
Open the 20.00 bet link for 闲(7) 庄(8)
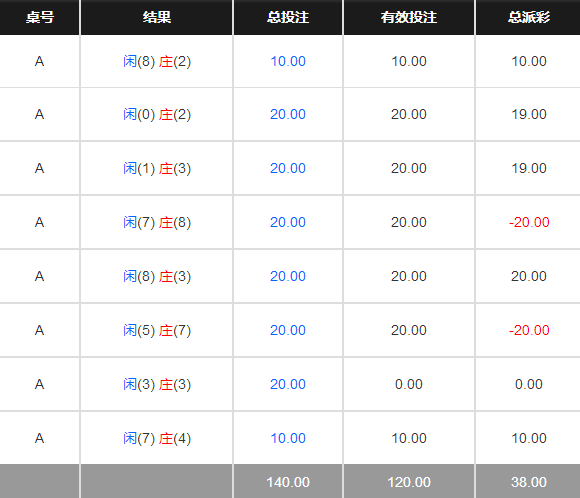[x=288, y=222]
